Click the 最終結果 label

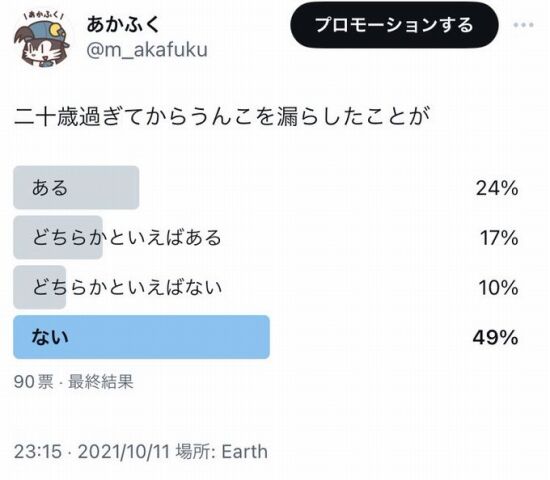click(101, 382)
